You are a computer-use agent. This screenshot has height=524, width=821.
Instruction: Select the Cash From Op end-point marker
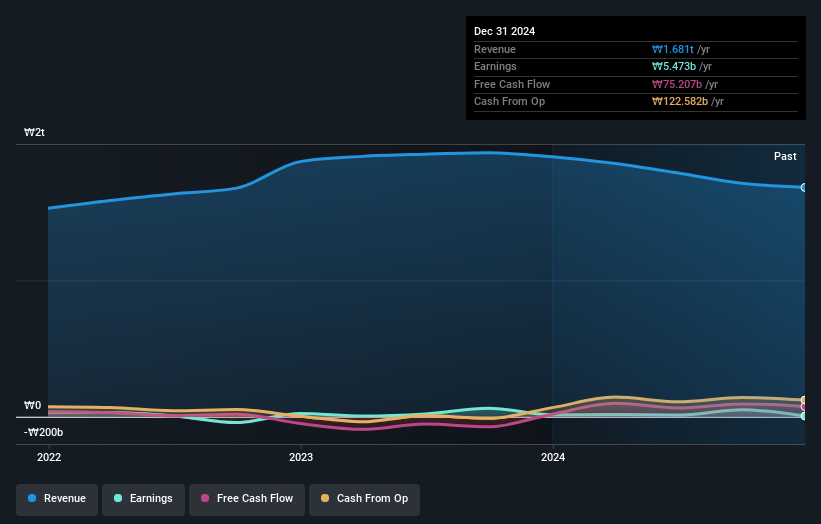point(804,400)
